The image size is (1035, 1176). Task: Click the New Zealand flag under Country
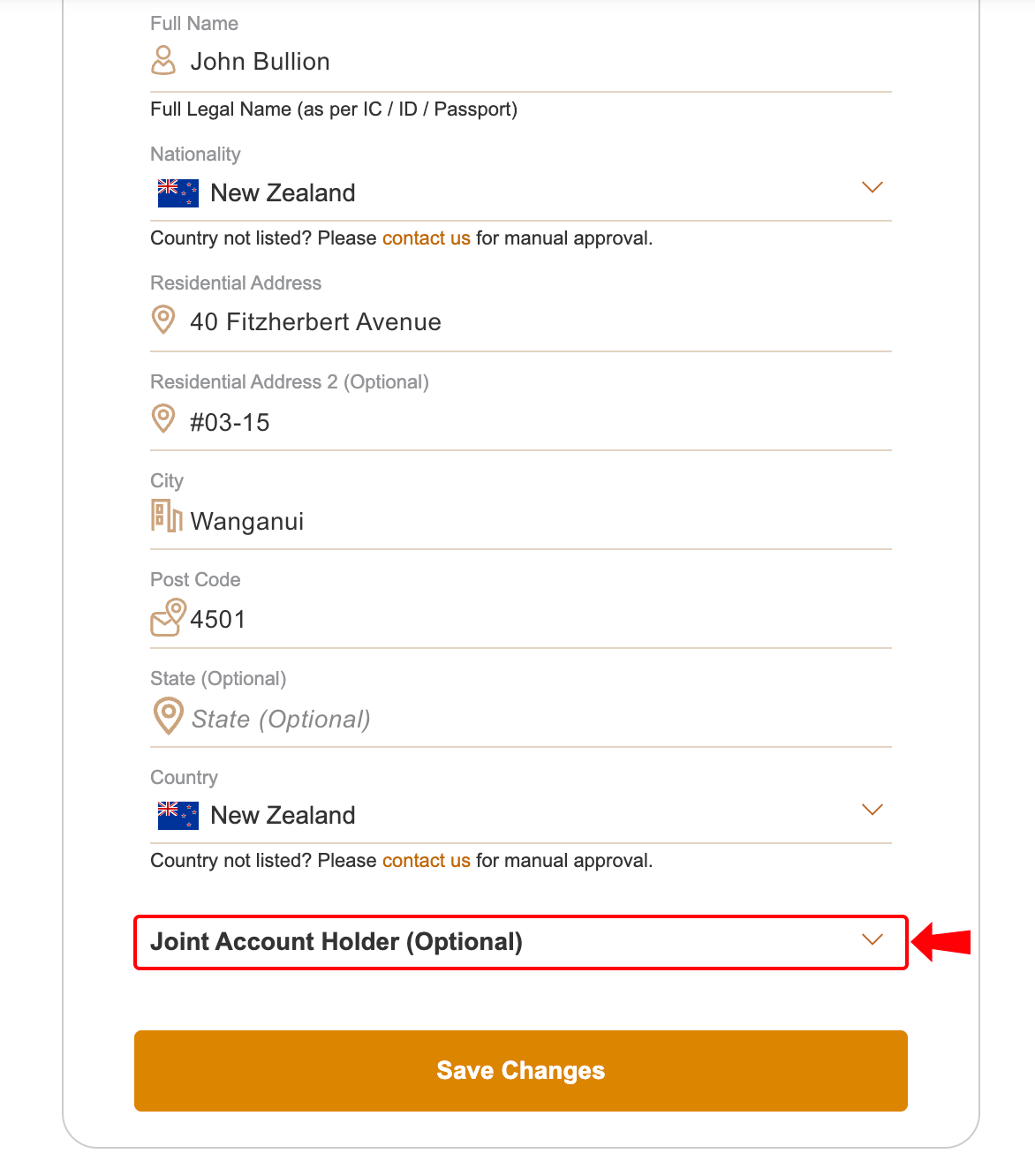178,815
